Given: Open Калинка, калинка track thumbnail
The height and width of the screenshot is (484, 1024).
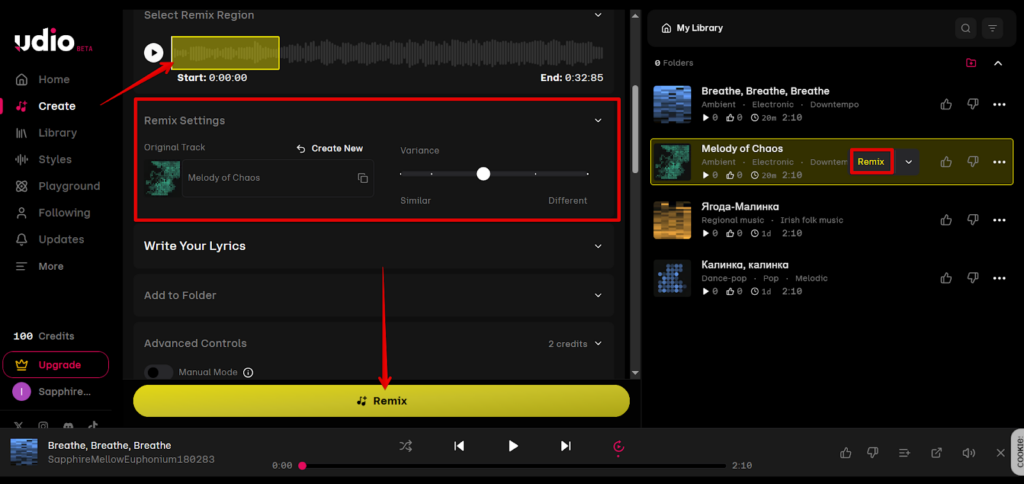Looking at the screenshot, I should 672,278.
